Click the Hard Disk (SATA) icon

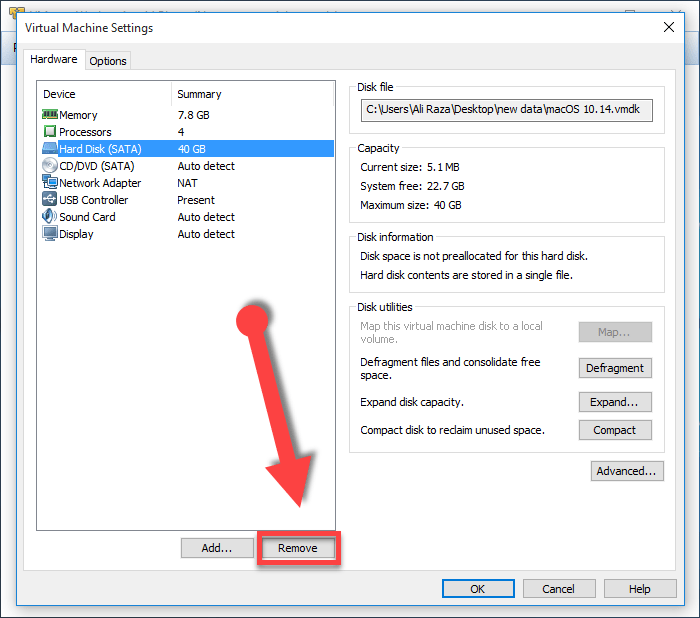click(49, 149)
